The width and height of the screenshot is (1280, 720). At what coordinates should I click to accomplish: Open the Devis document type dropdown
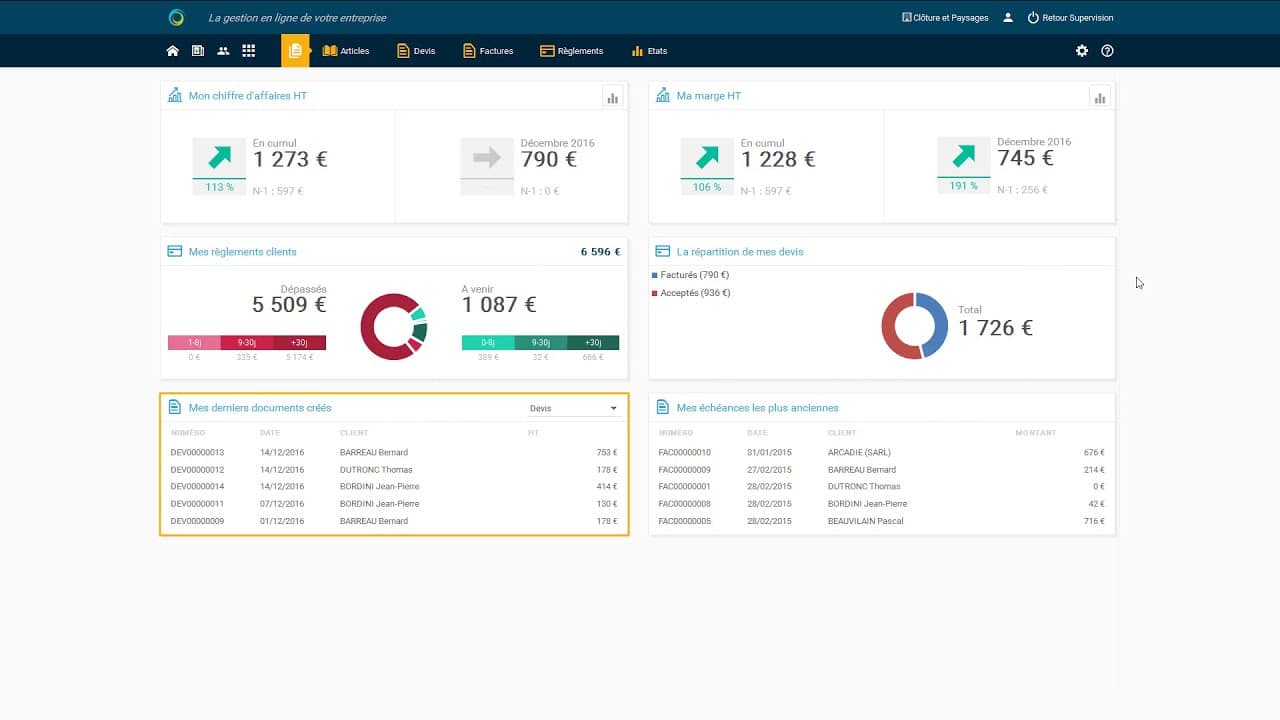click(x=573, y=407)
